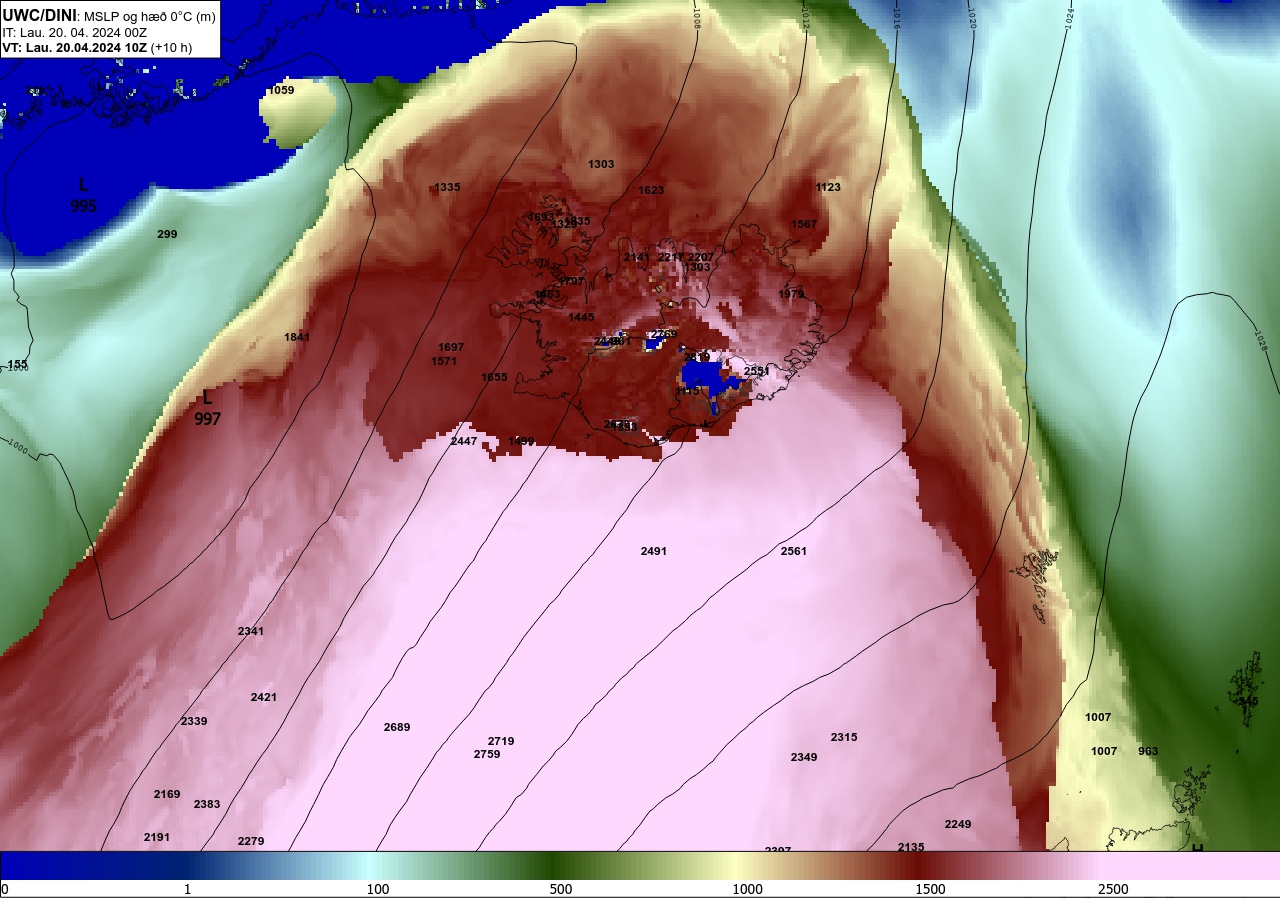Click the 2249 height value

[958, 824]
